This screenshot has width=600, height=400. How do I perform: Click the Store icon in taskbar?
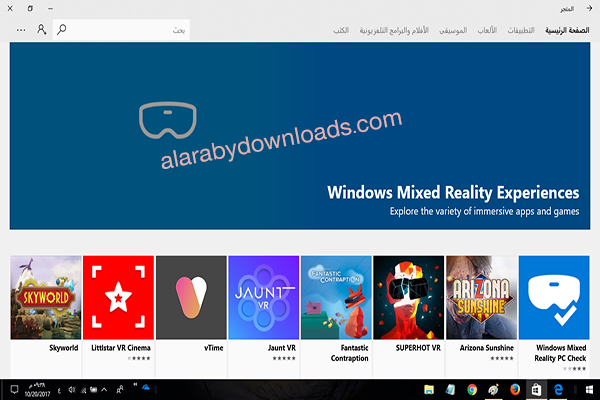point(536,390)
